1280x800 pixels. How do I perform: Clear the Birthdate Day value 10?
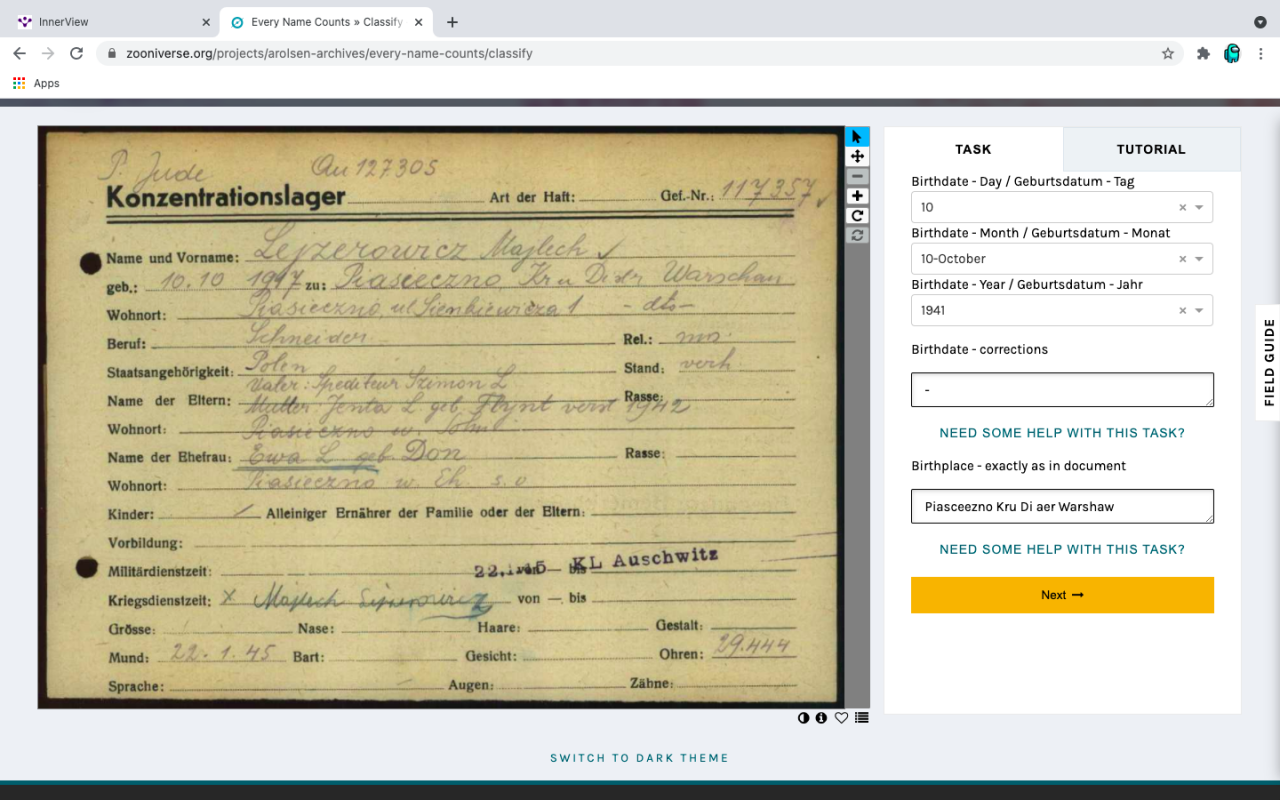pos(1182,207)
